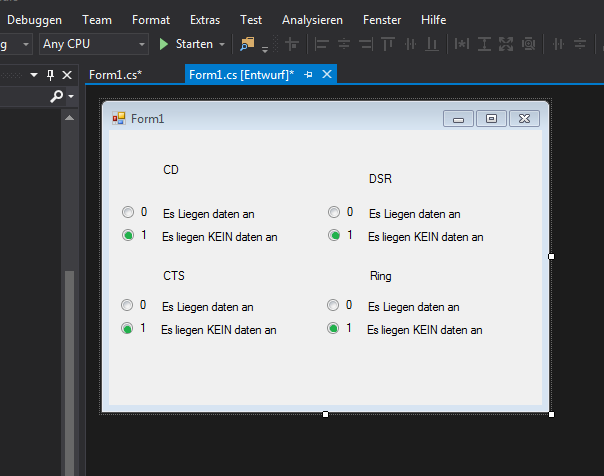Click the DSR label
Screen dimensions: 604x476
(380, 179)
